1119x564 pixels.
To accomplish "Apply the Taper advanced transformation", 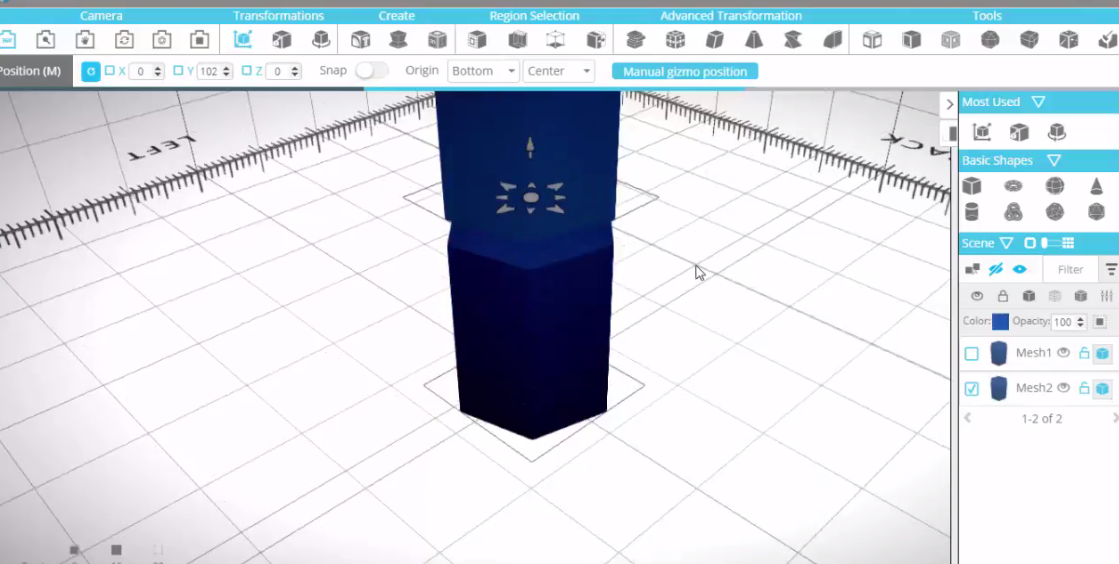I will pyautogui.click(x=754, y=39).
